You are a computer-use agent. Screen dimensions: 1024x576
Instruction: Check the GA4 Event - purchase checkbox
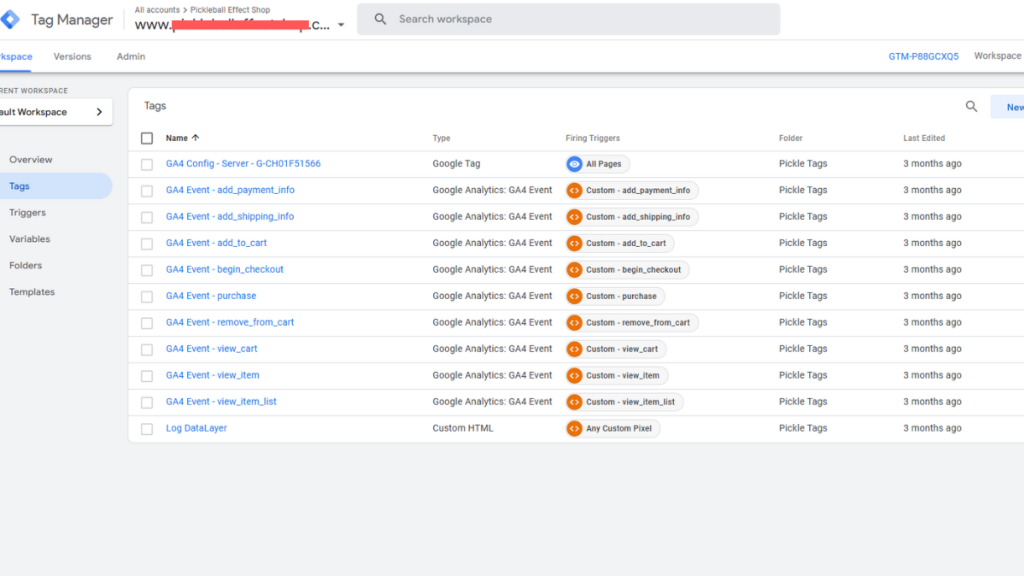[x=147, y=296]
